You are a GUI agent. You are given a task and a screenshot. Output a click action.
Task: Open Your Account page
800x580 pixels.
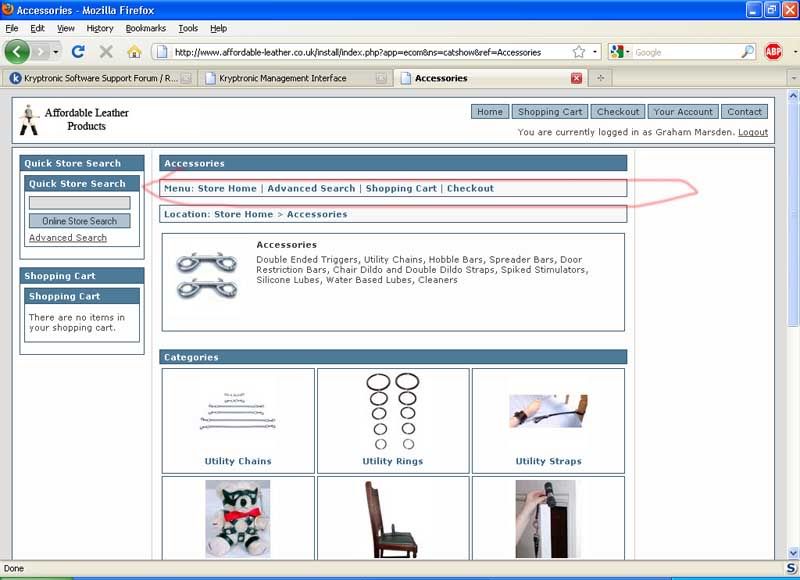tap(683, 112)
